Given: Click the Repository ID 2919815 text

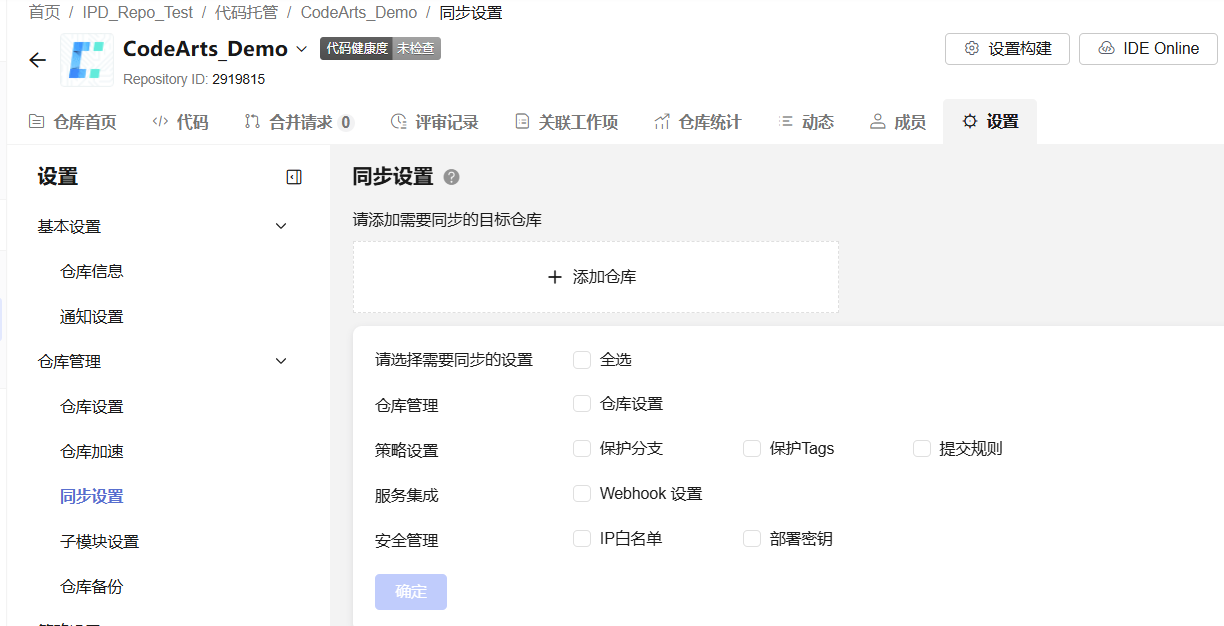Looking at the screenshot, I should 194,79.
